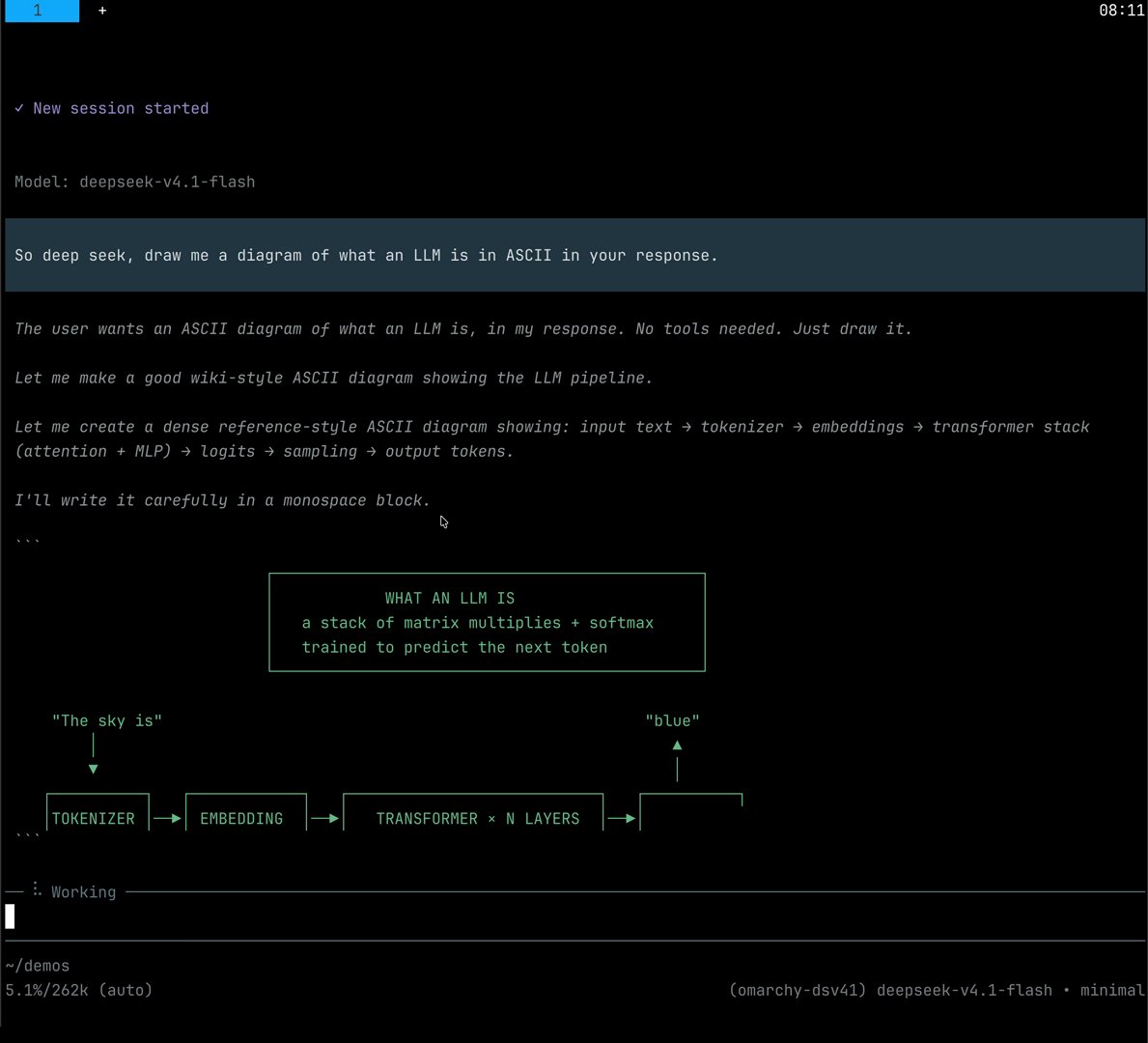Select terminal tab 1
The width and height of the screenshot is (1148, 1043).
click(x=42, y=11)
